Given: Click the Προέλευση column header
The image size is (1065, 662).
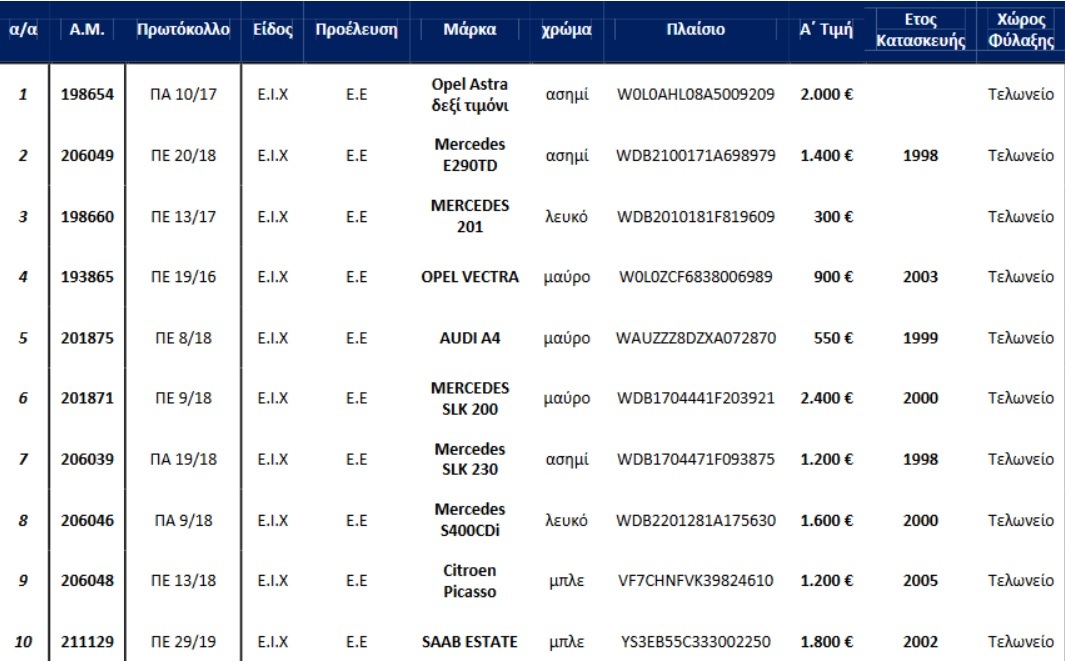Looking at the screenshot, I should click(x=356, y=30).
